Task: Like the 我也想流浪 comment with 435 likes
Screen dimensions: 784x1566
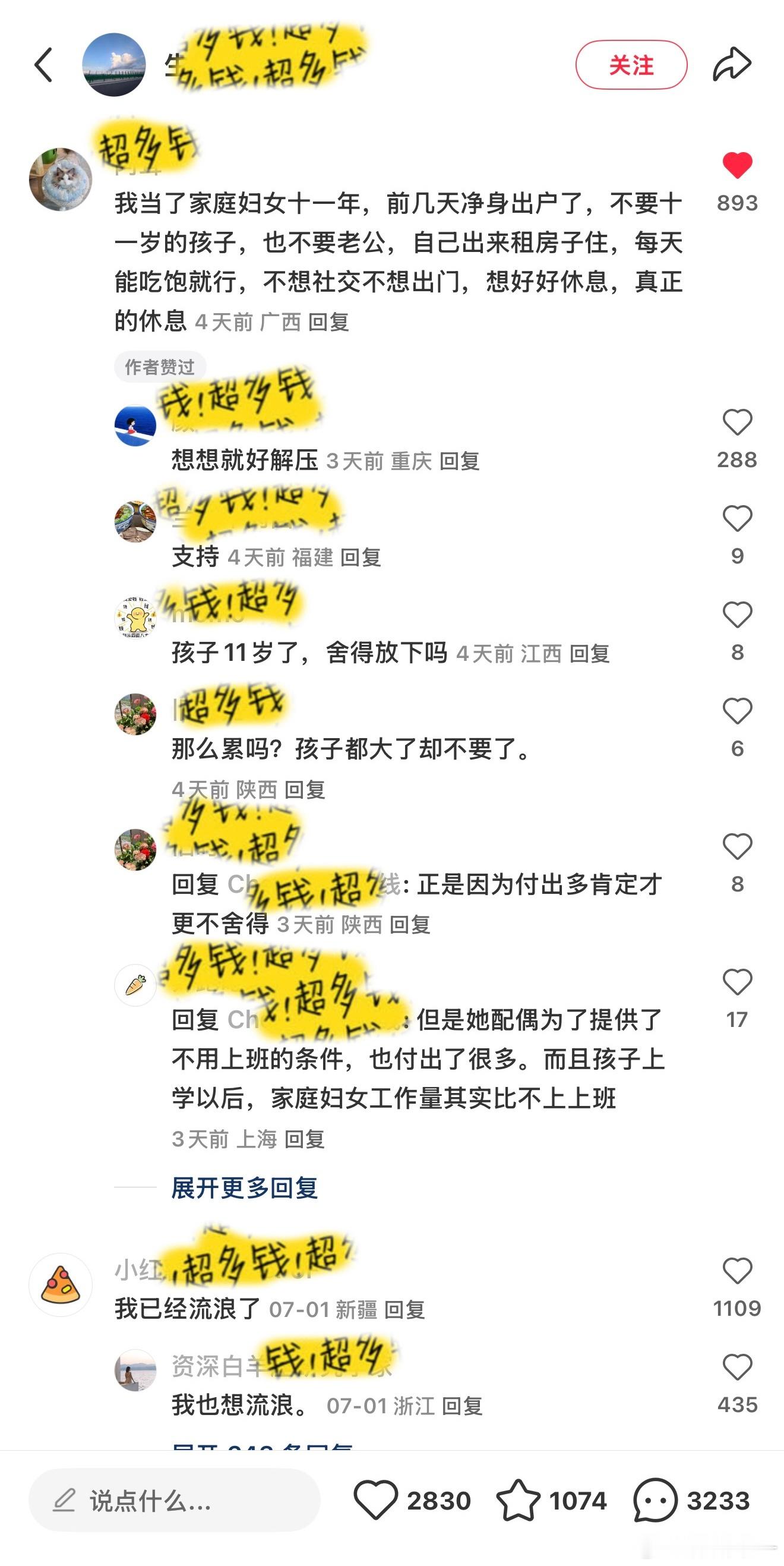Action: tap(737, 1368)
